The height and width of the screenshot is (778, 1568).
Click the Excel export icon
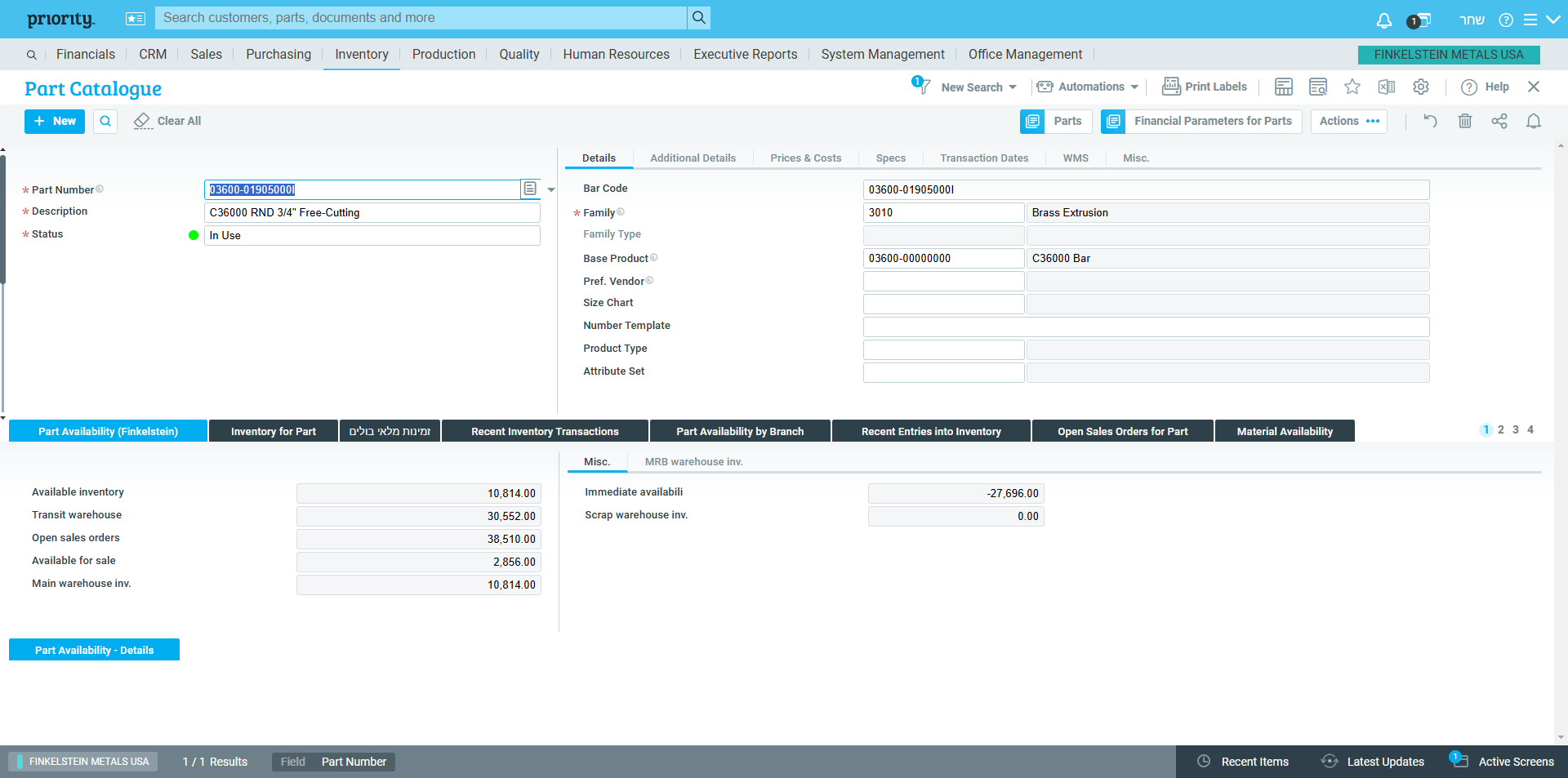1387,87
